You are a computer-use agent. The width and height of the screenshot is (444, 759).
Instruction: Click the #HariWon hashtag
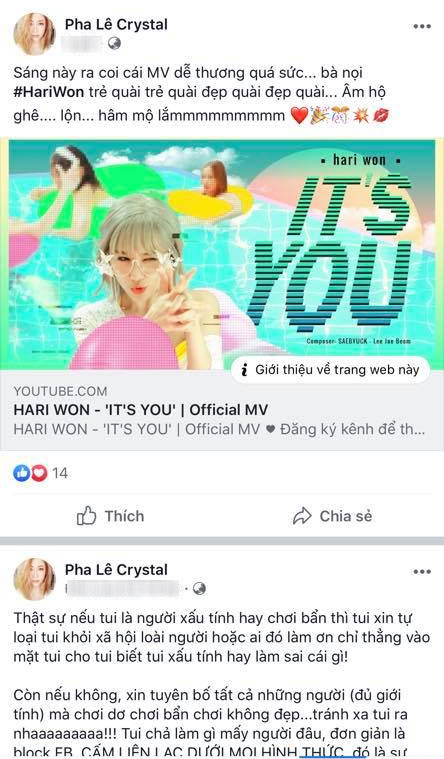[48, 92]
